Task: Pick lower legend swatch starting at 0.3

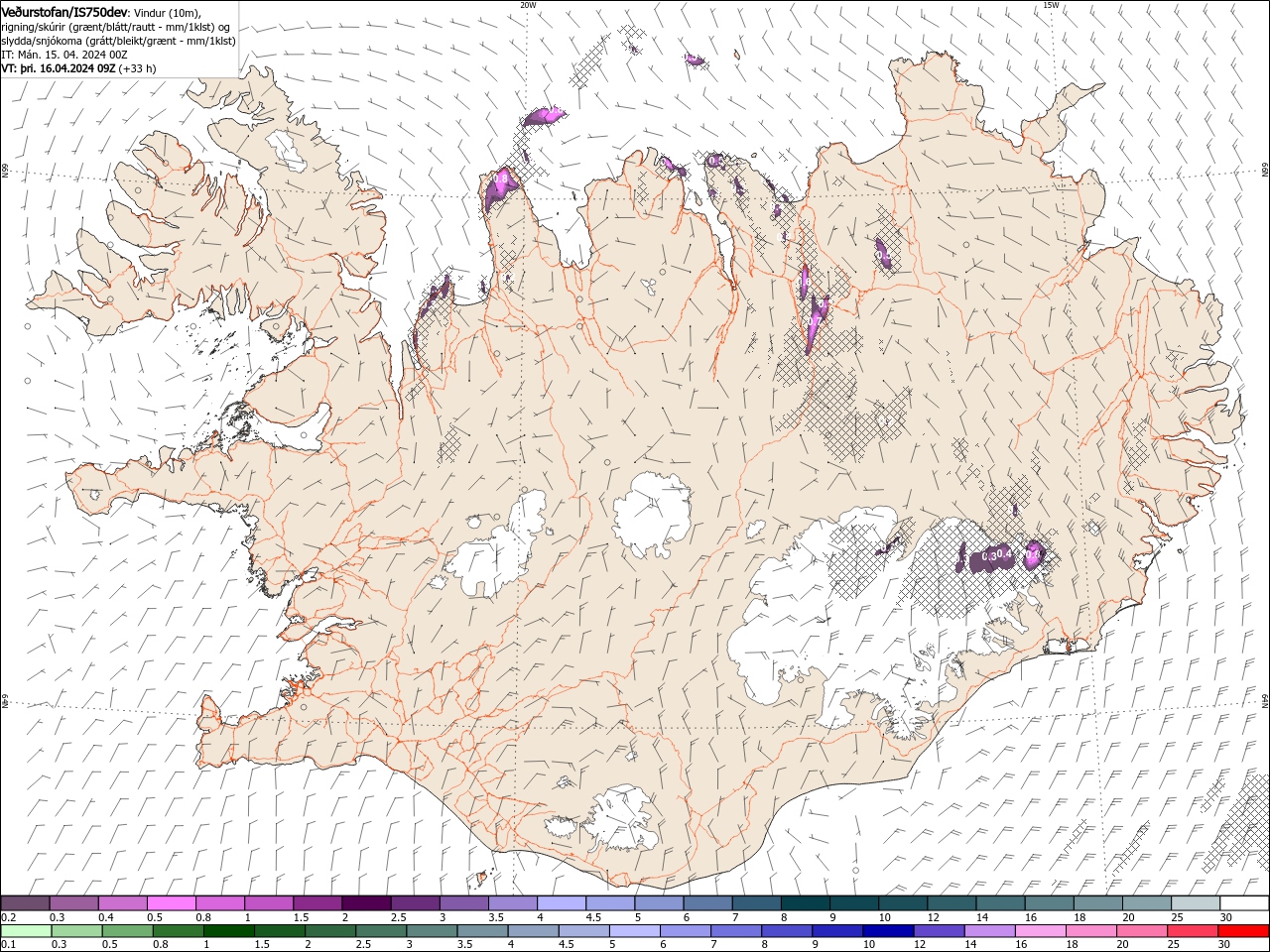Action: click(76, 931)
